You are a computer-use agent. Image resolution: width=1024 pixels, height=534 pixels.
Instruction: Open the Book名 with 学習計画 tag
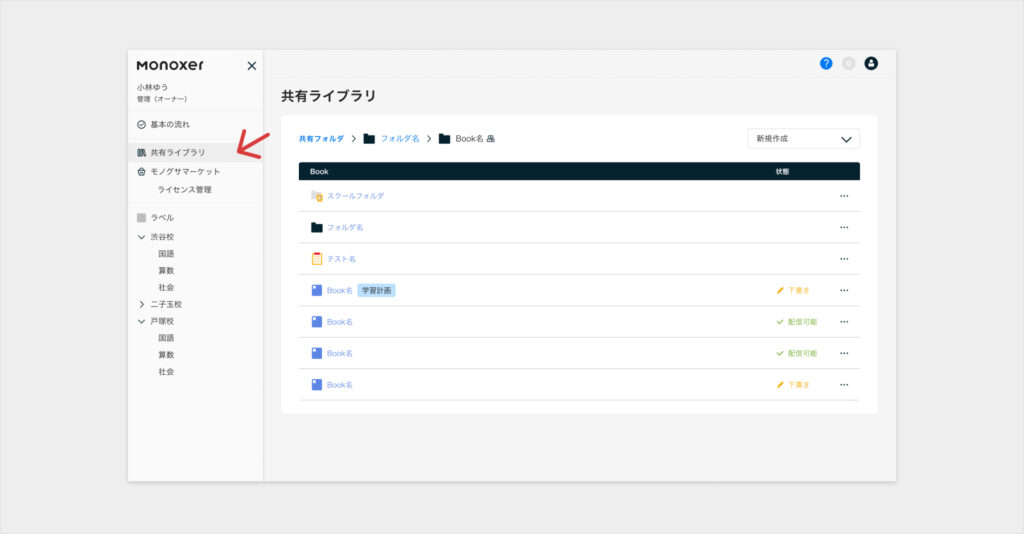(x=340, y=290)
